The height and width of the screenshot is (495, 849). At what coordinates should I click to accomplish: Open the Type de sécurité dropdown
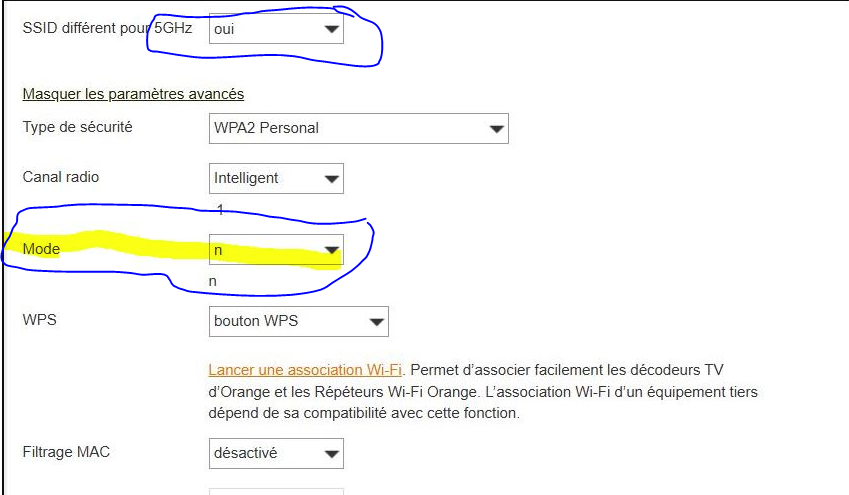(x=358, y=128)
